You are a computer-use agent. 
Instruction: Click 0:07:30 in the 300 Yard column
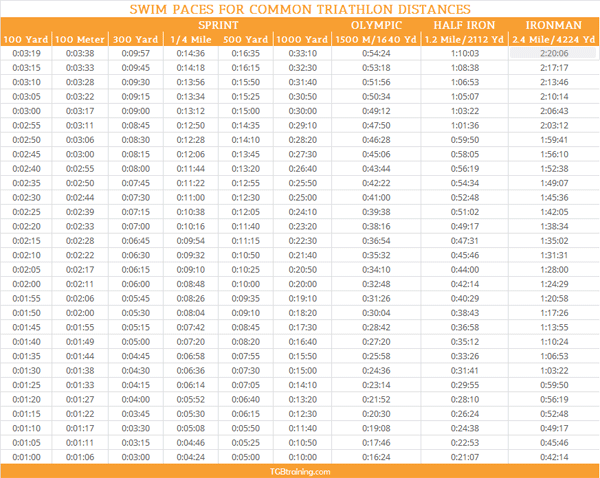click(x=135, y=197)
